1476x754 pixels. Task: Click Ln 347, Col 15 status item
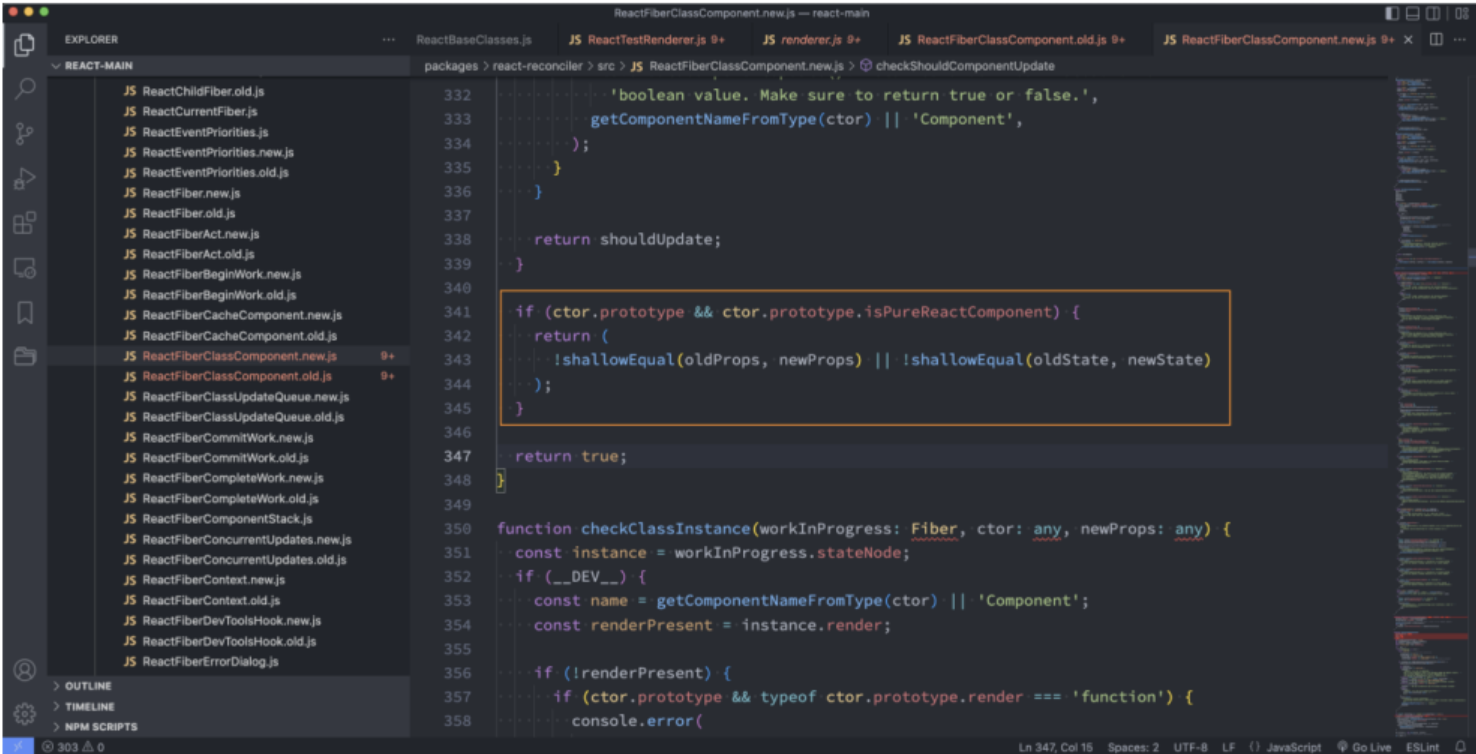click(1056, 746)
